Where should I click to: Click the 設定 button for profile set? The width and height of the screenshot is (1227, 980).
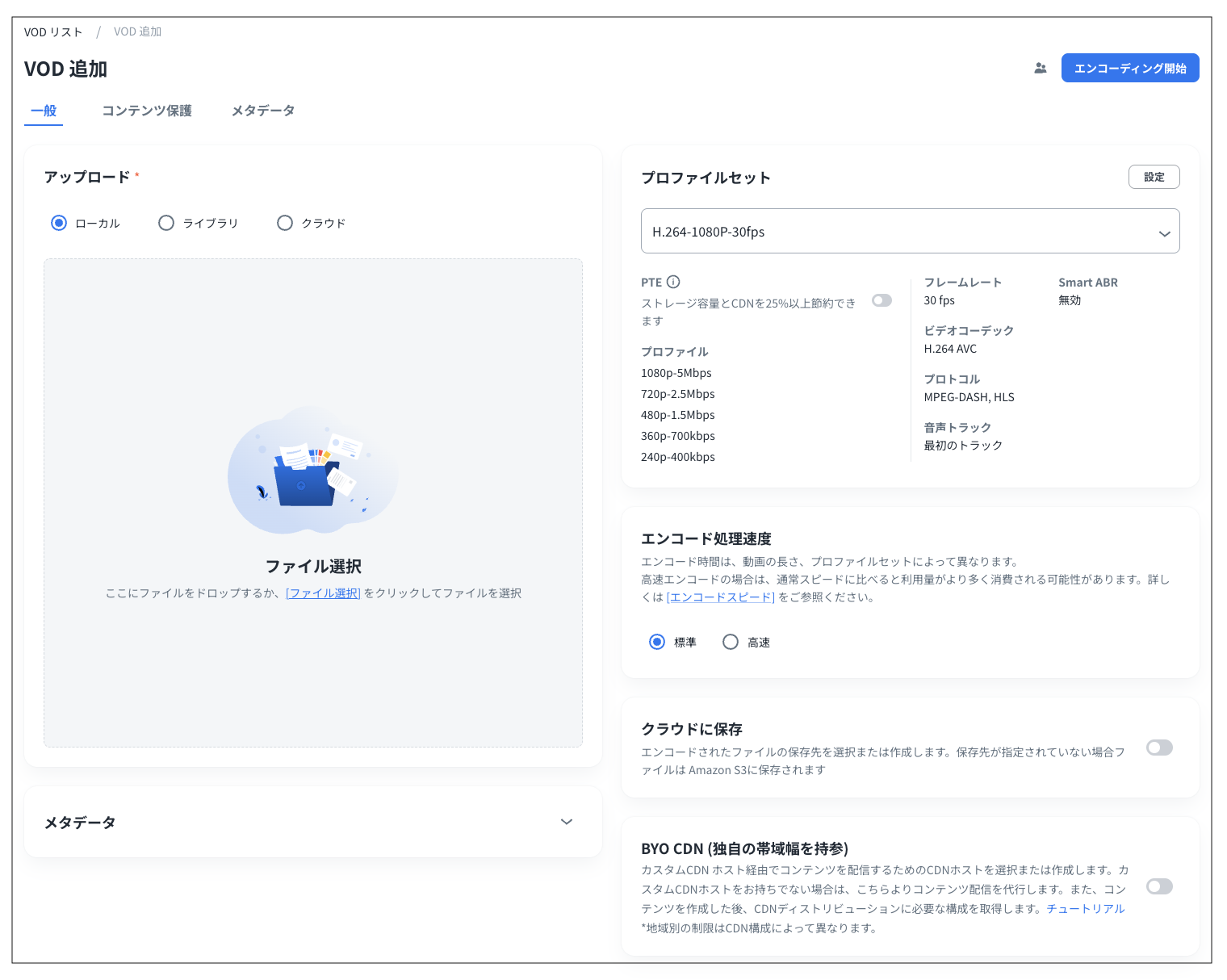point(1154,177)
